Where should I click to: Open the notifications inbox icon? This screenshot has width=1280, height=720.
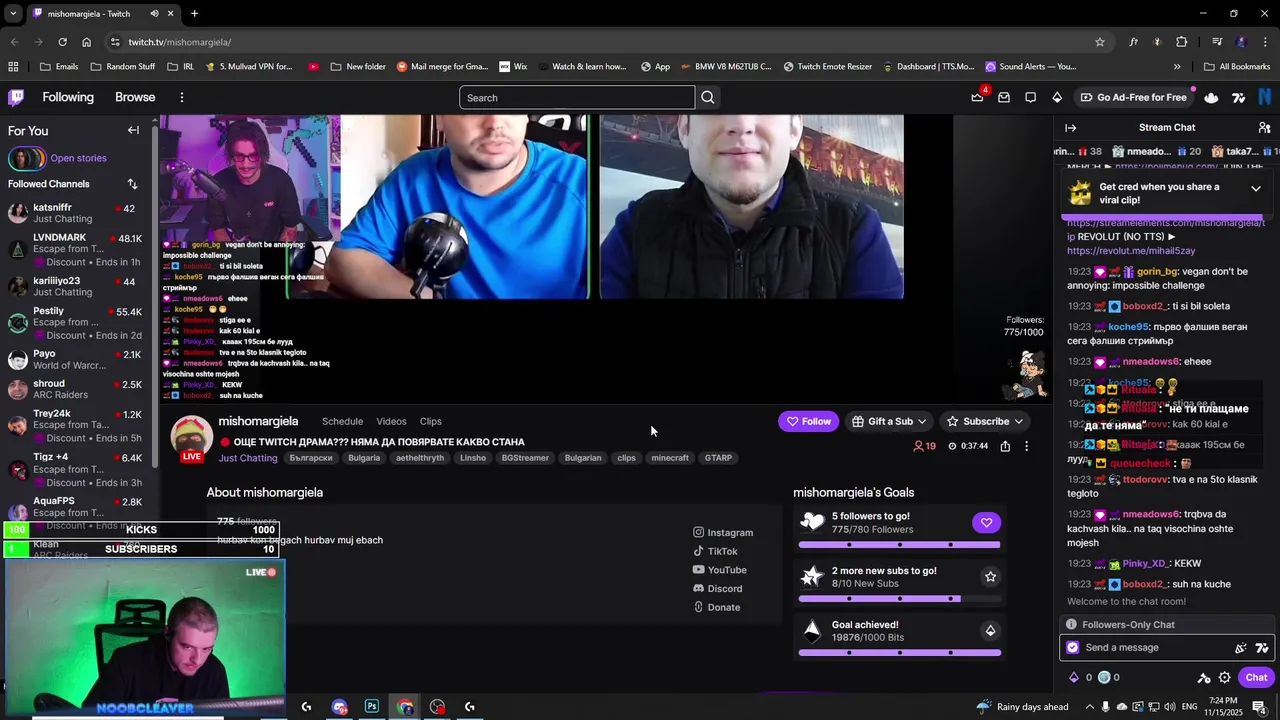1004,97
